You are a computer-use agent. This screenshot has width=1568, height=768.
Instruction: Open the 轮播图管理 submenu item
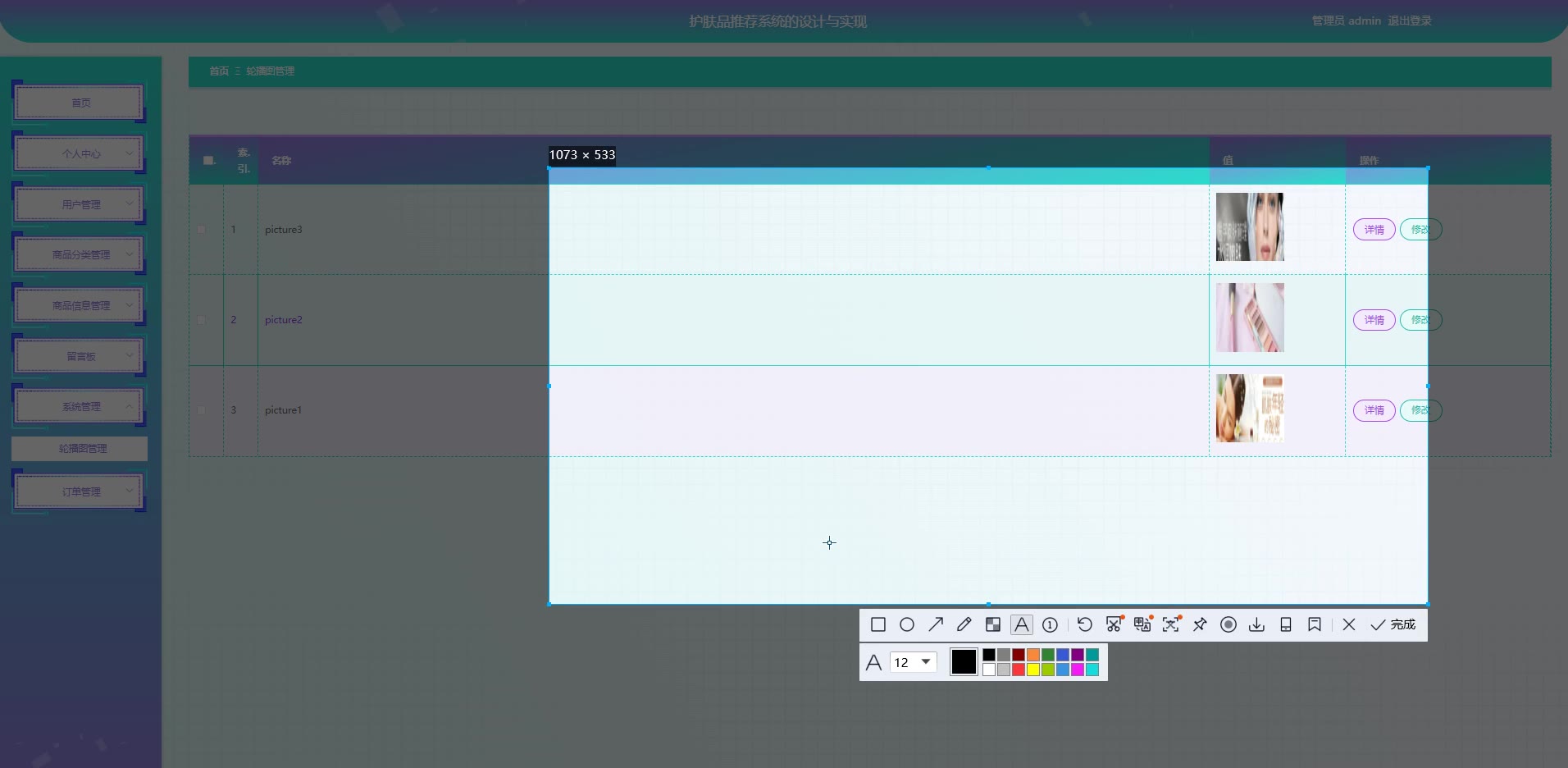click(x=80, y=449)
